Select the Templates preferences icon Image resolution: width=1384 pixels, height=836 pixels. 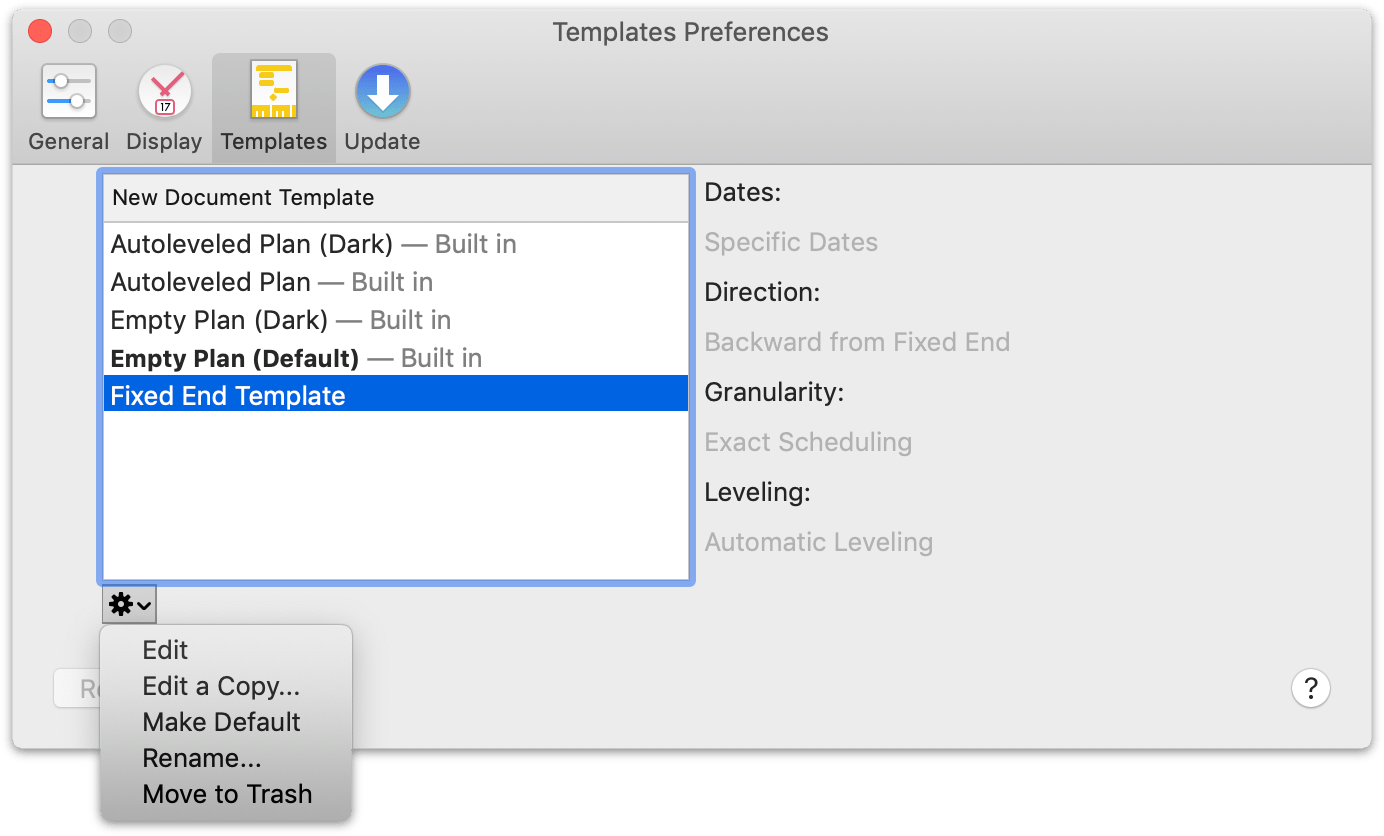click(274, 109)
